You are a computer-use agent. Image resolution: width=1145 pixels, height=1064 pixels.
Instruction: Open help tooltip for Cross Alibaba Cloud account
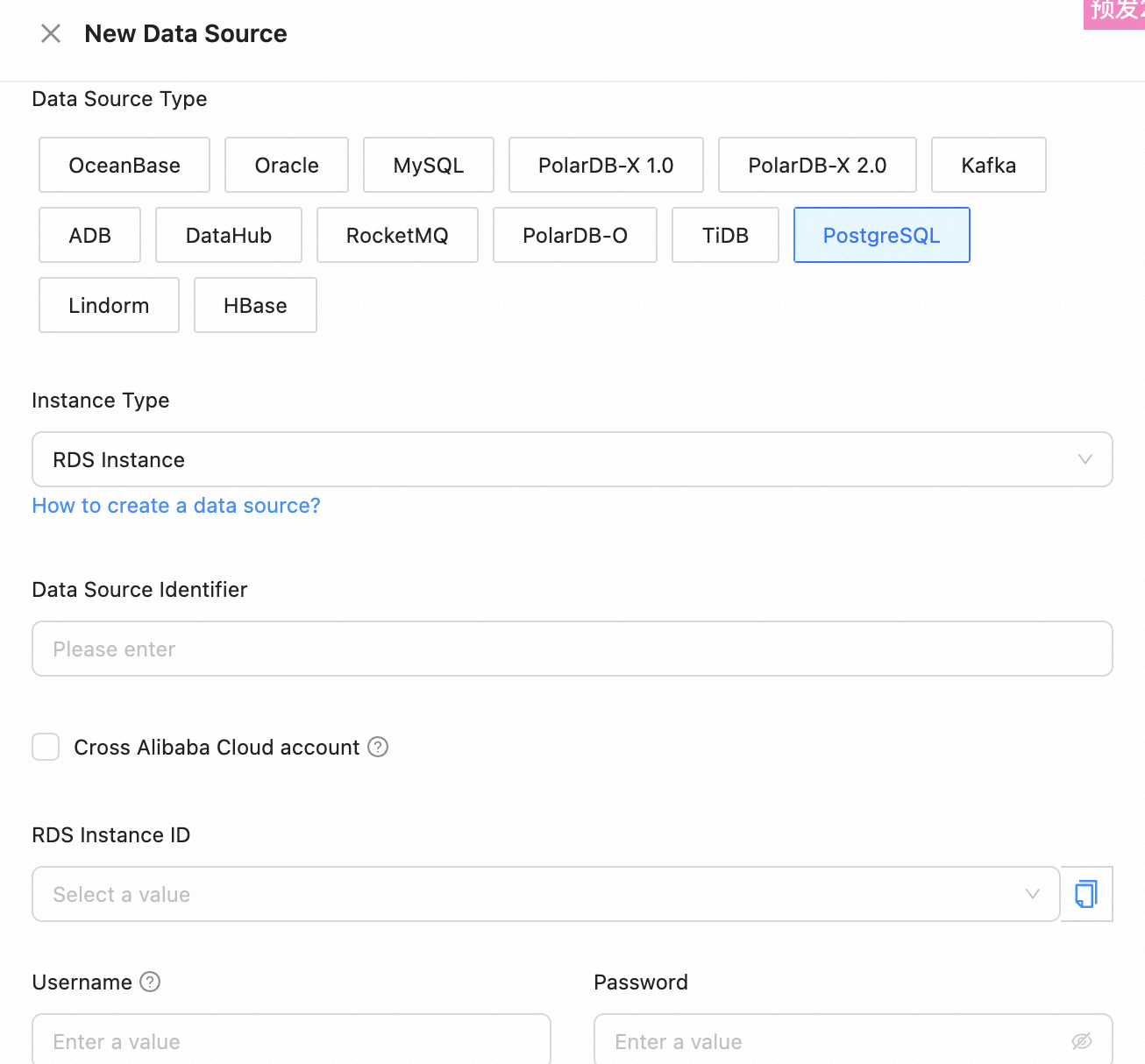coord(378,747)
